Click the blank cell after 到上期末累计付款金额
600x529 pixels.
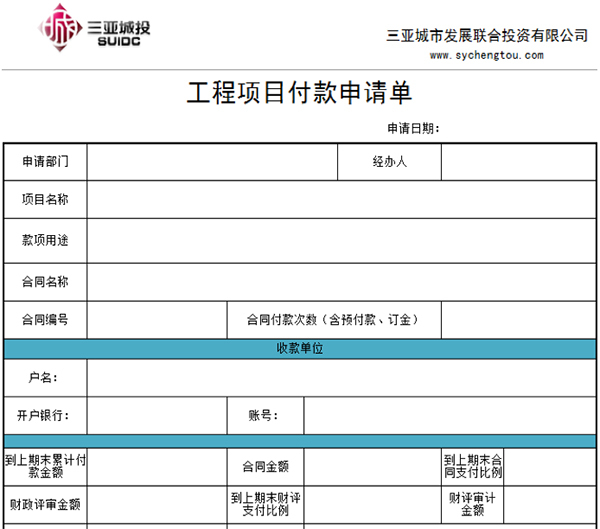[x=157, y=467]
